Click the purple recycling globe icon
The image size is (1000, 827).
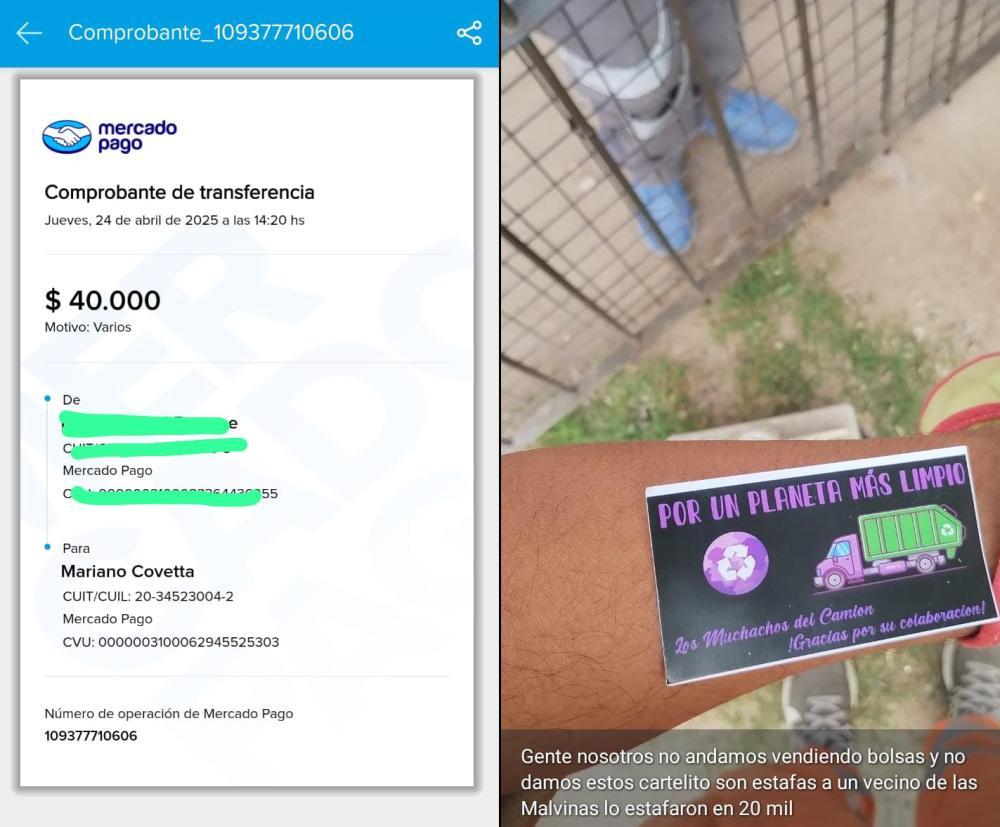click(735, 563)
